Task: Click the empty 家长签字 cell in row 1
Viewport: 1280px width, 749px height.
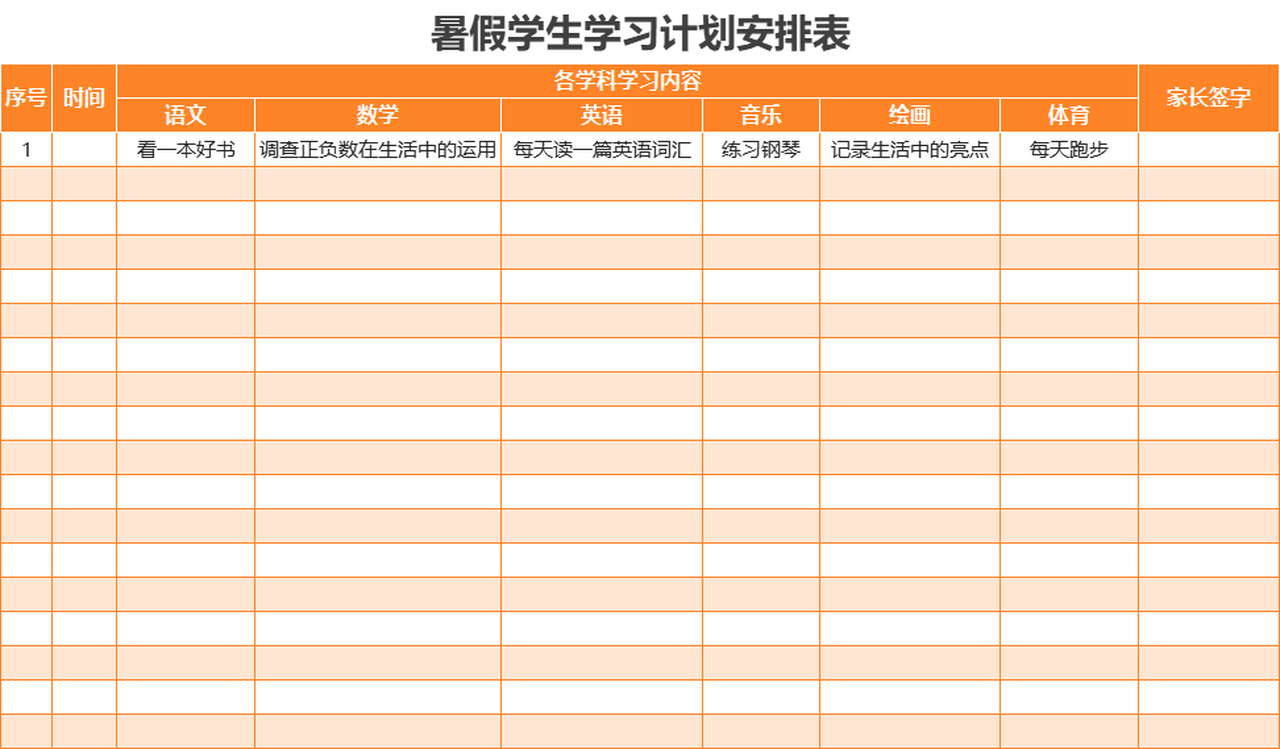Action: click(x=1209, y=150)
